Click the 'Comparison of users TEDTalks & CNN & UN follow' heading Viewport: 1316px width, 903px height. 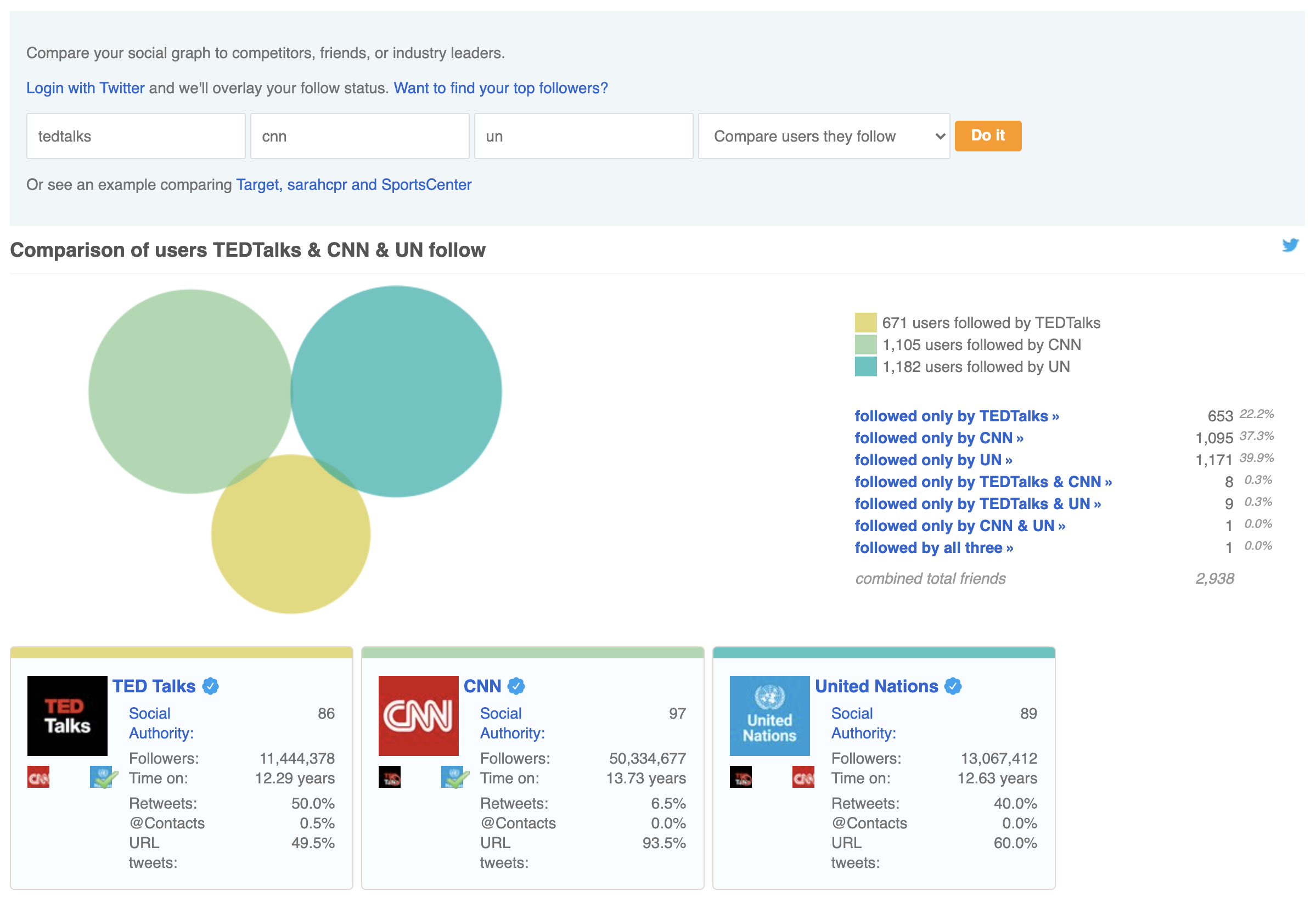point(248,250)
